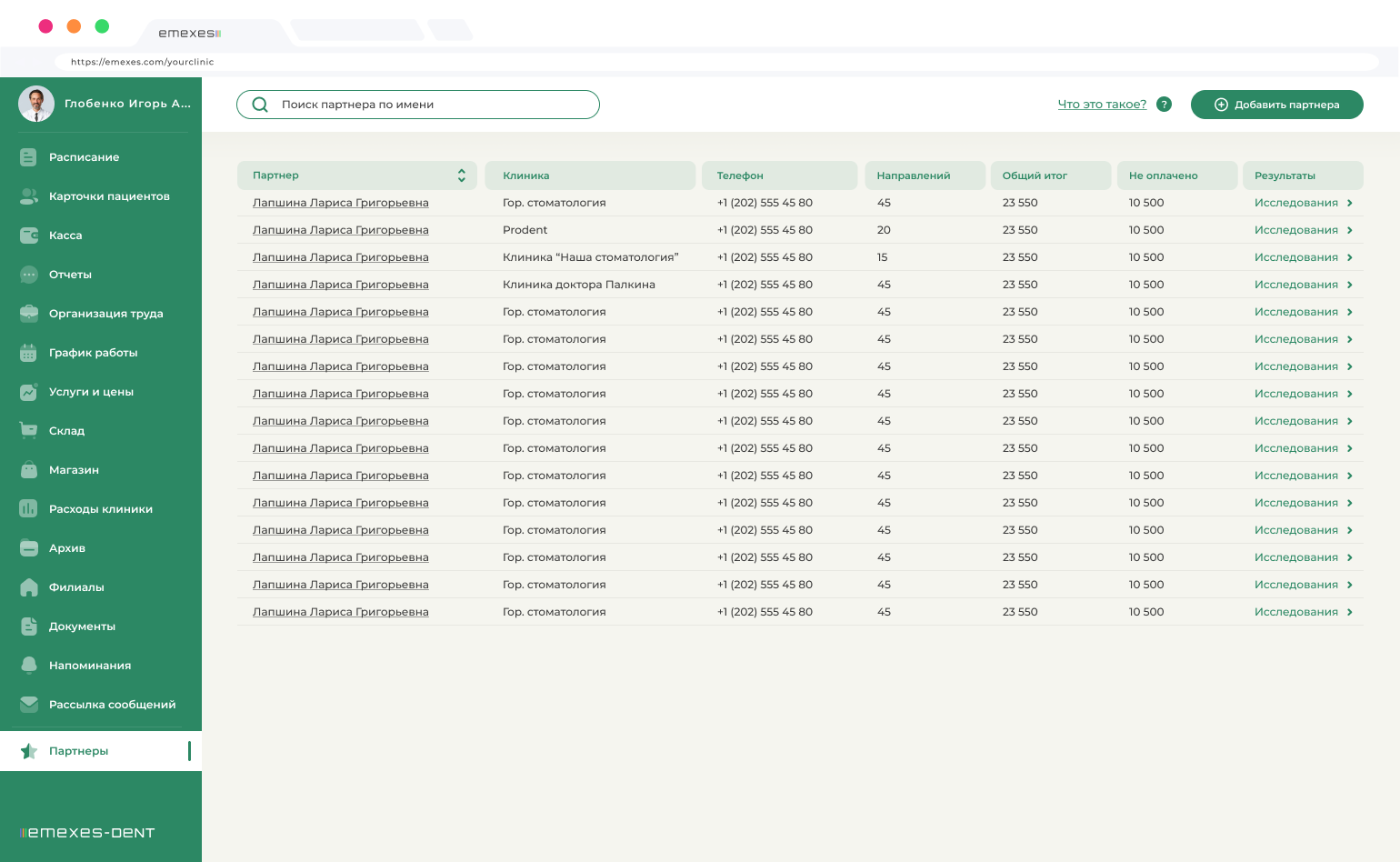Screen dimensions: 1400x862
Task: Click the orange window minimize dot
Action: click(x=74, y=26)
